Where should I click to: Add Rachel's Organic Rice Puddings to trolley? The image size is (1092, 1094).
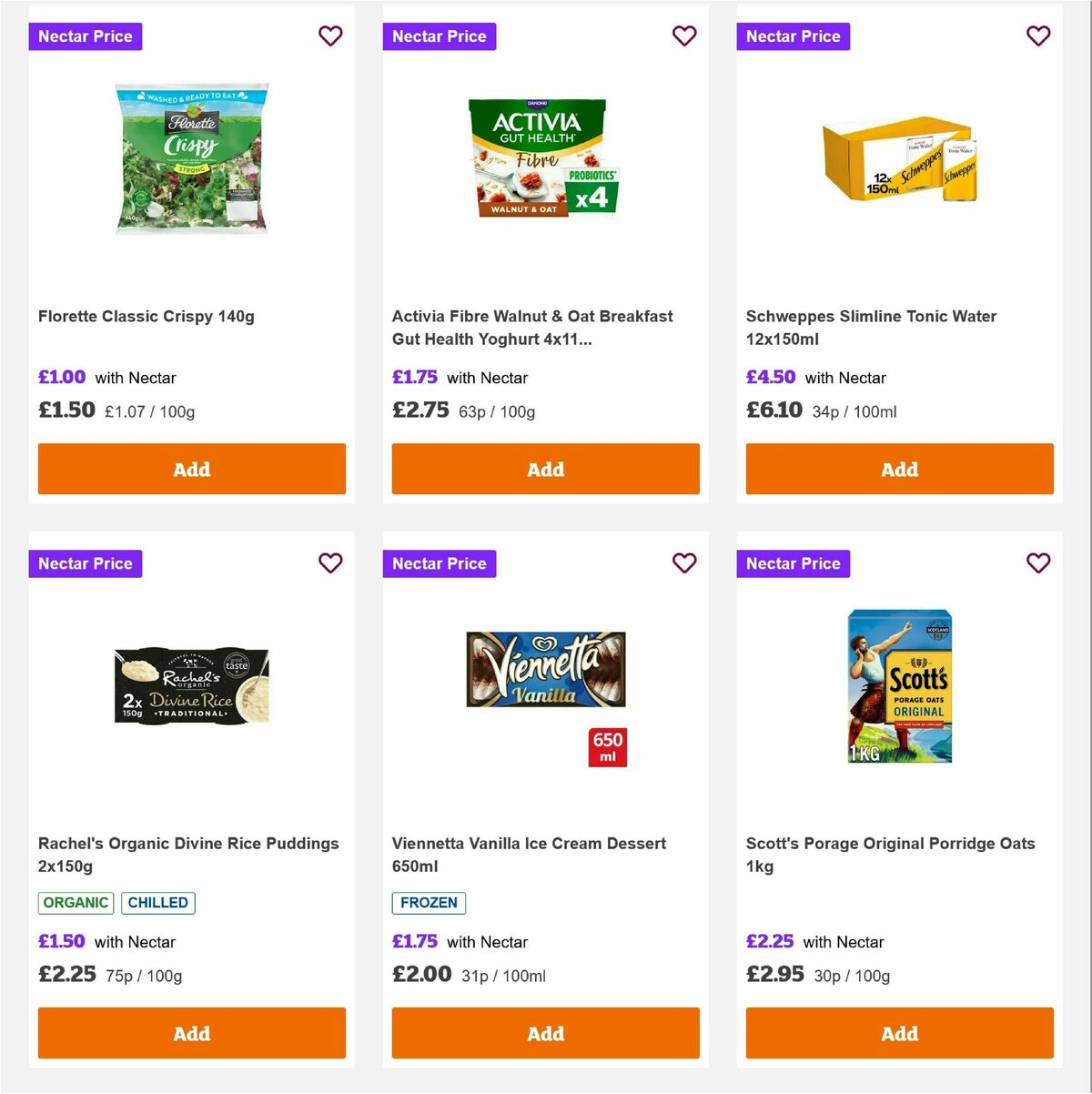[x=191, y=1033]
